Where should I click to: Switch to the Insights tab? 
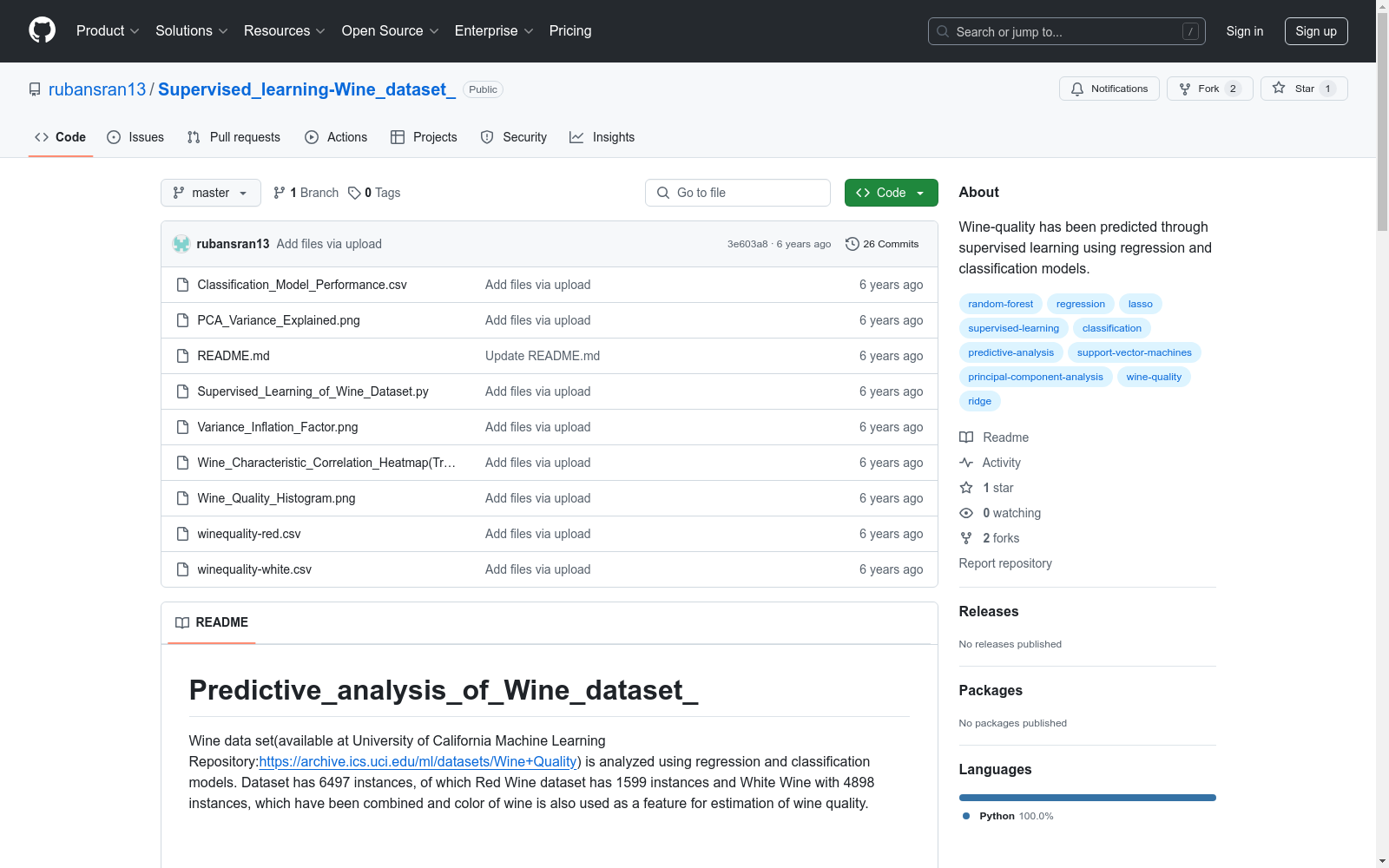602,137
